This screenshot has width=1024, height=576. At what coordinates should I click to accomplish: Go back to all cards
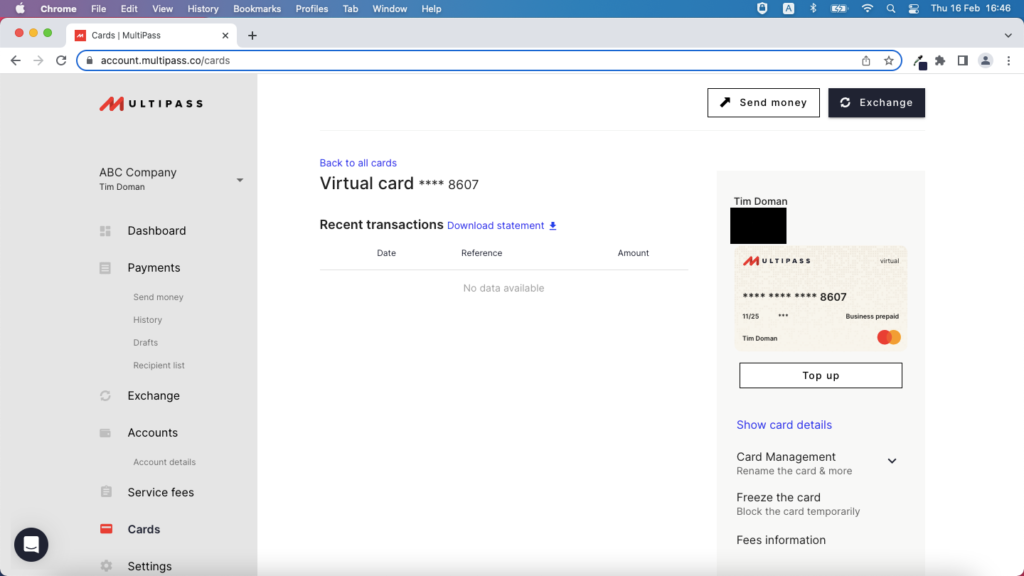pos(358,163)
